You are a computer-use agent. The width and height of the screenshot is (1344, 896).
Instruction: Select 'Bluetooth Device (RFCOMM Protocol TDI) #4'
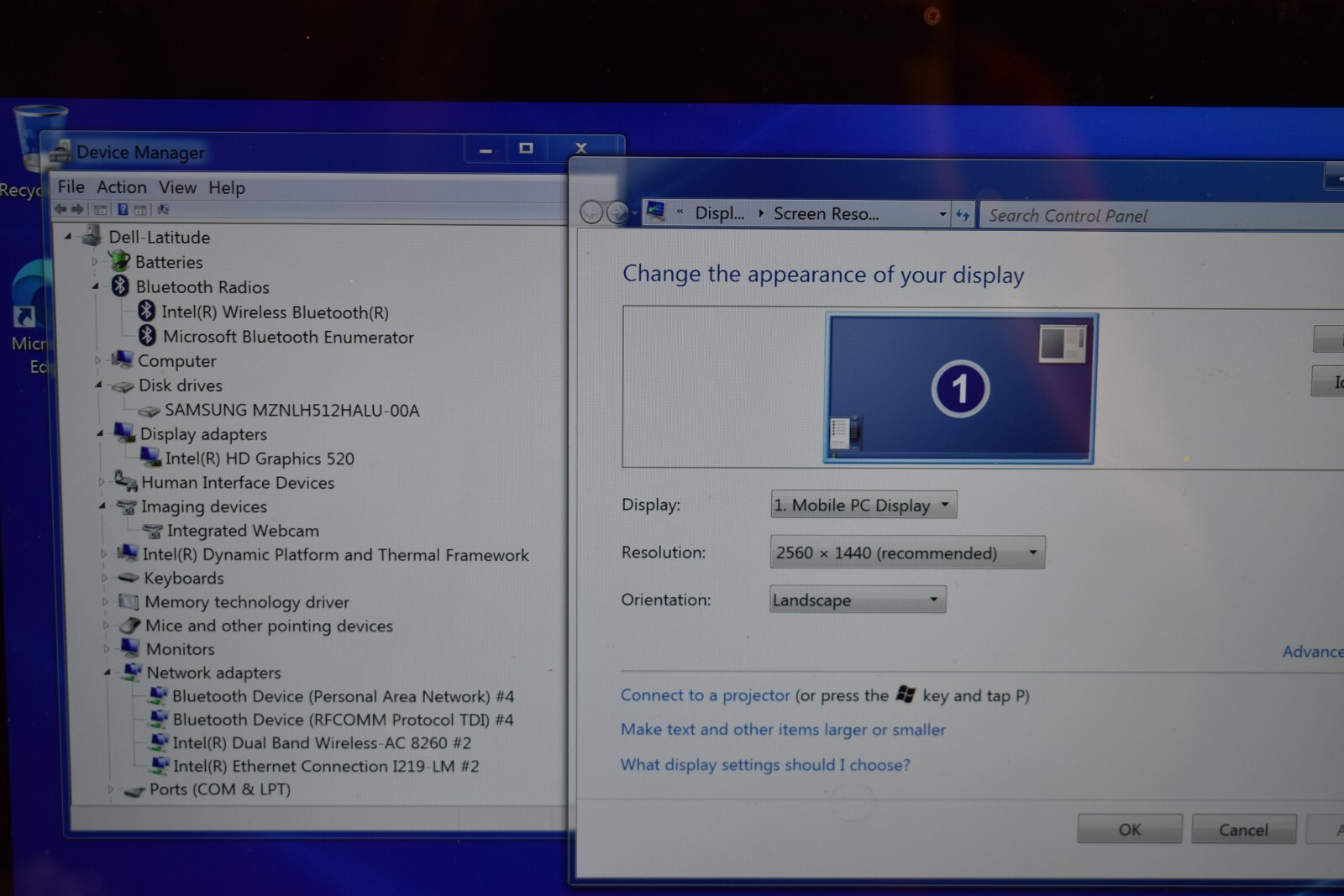coord(343,720)
